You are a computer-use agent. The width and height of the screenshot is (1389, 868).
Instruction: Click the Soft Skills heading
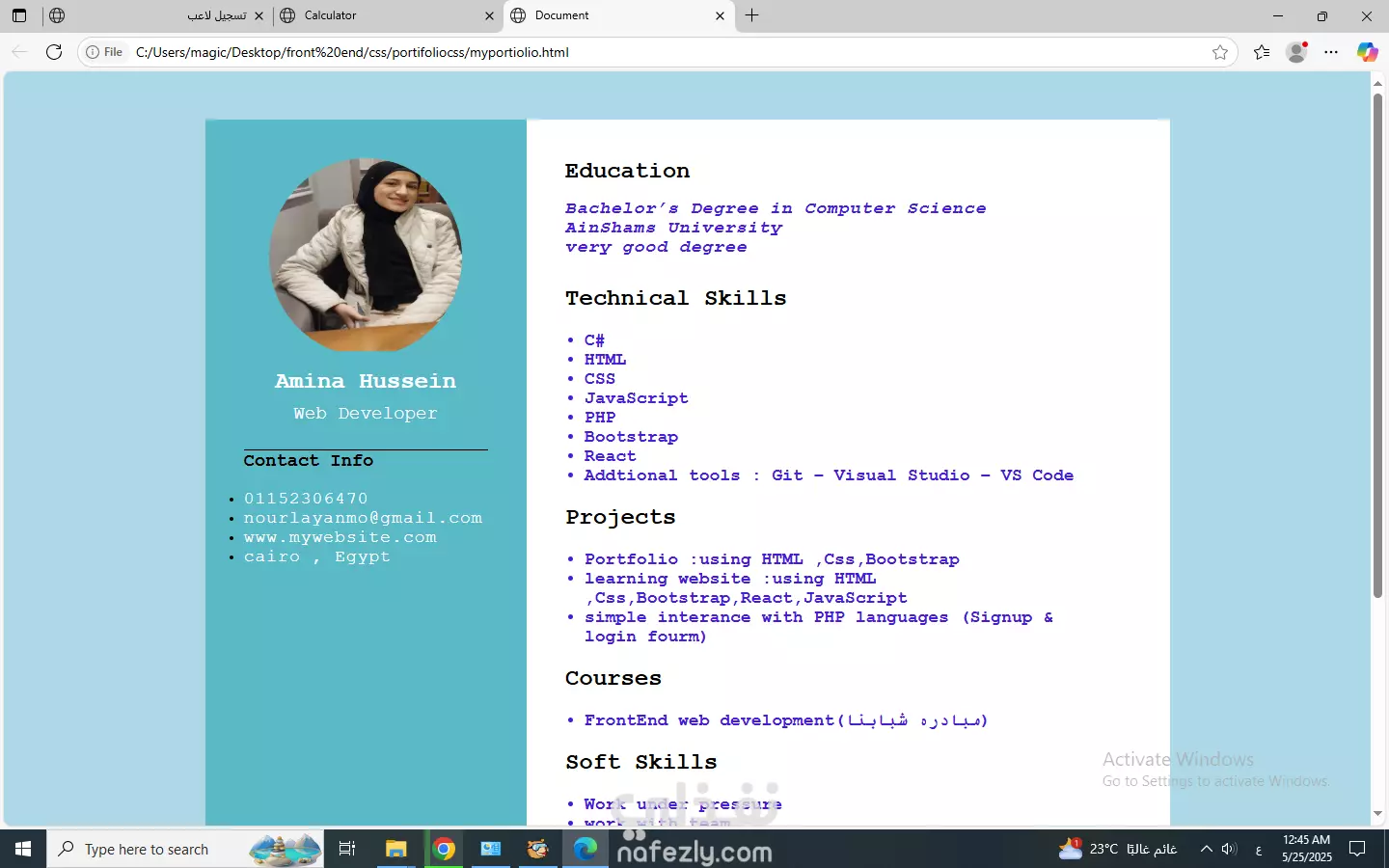click(x=641, y=762)
